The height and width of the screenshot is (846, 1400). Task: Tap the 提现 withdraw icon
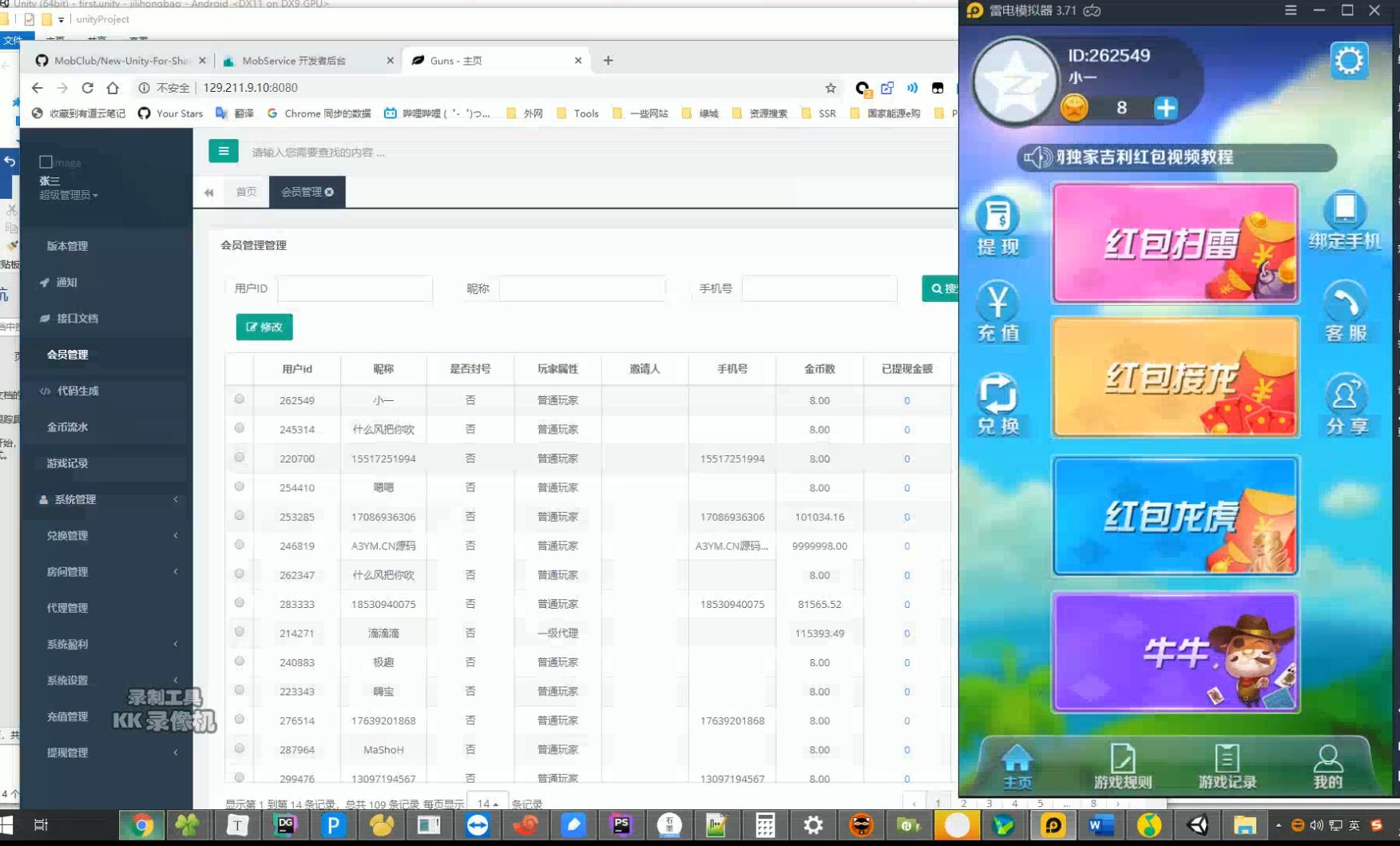tap(997, 224)
